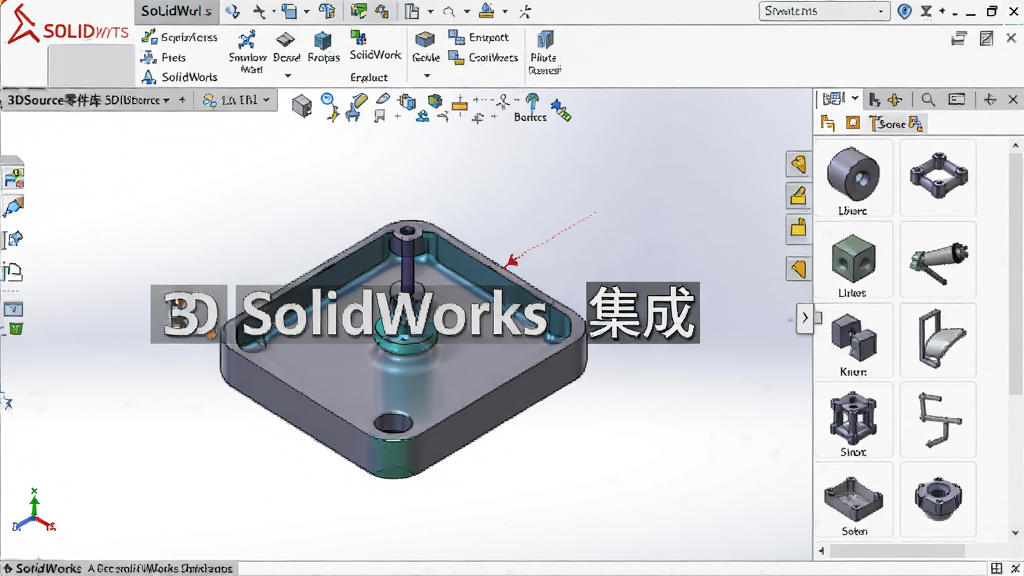Viewport: 1024px width, 576px height.
Task: Expand the dropdown arrow under Dcssd
Action: click(x=287, y=76)
